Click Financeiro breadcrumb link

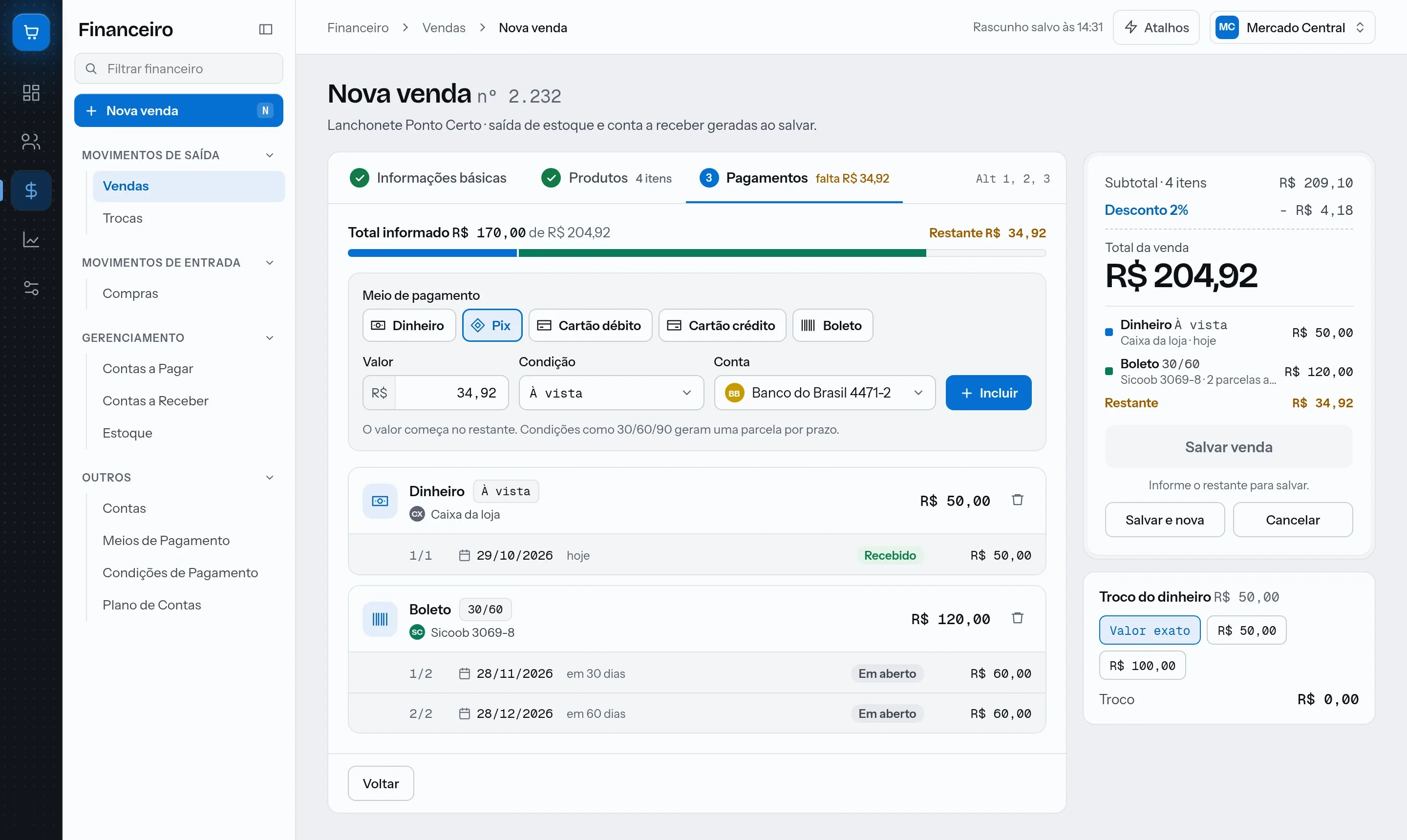pyautogui.click(x=358, y=28)
